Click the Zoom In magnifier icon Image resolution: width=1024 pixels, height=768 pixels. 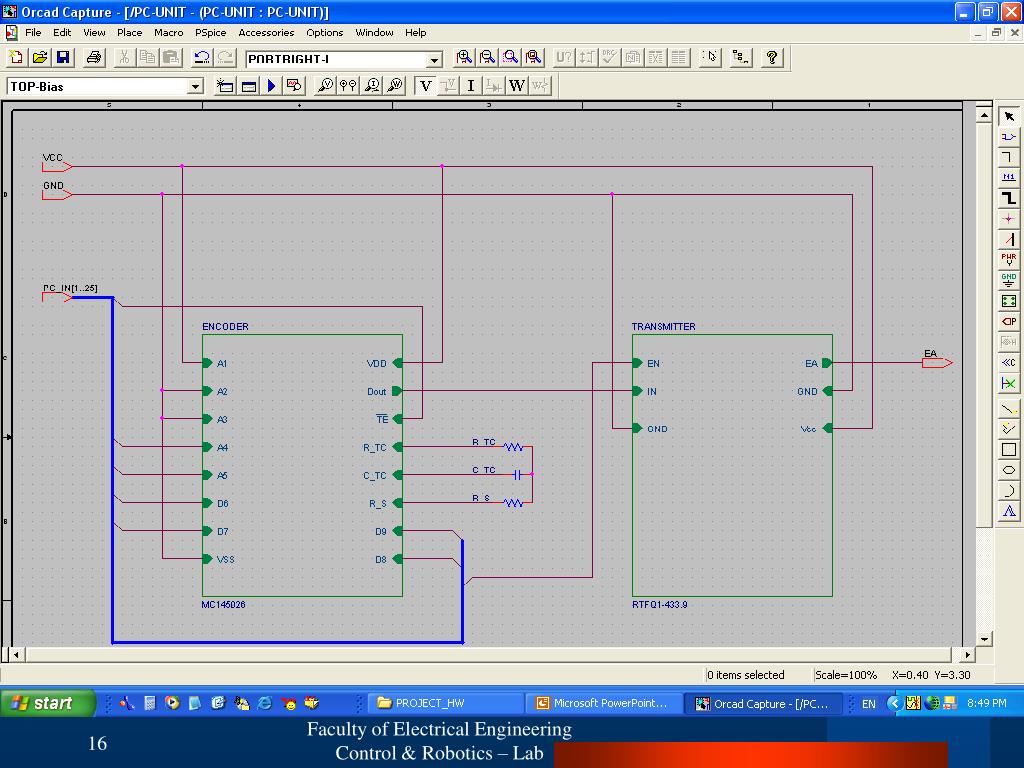click(464, 57)
